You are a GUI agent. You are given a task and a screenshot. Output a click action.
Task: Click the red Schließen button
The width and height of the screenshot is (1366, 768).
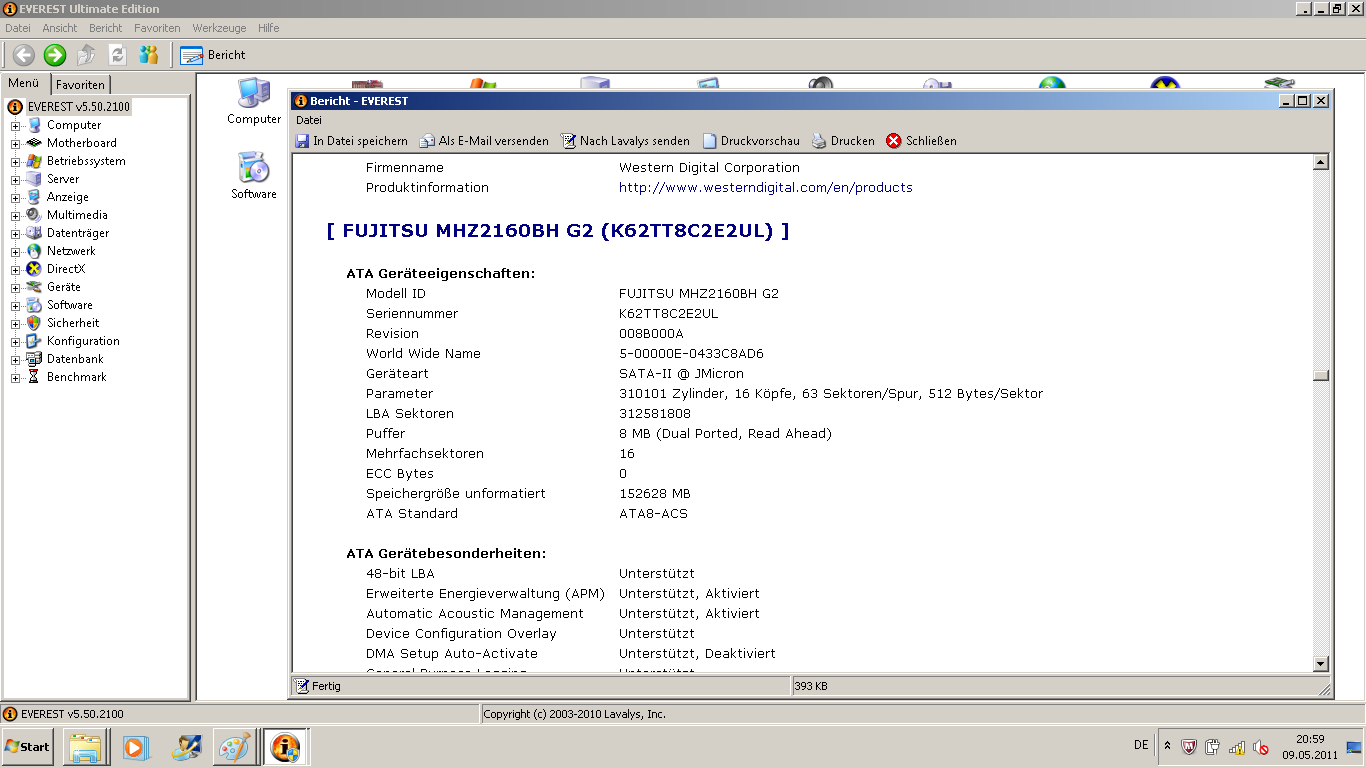pos(922,141)
